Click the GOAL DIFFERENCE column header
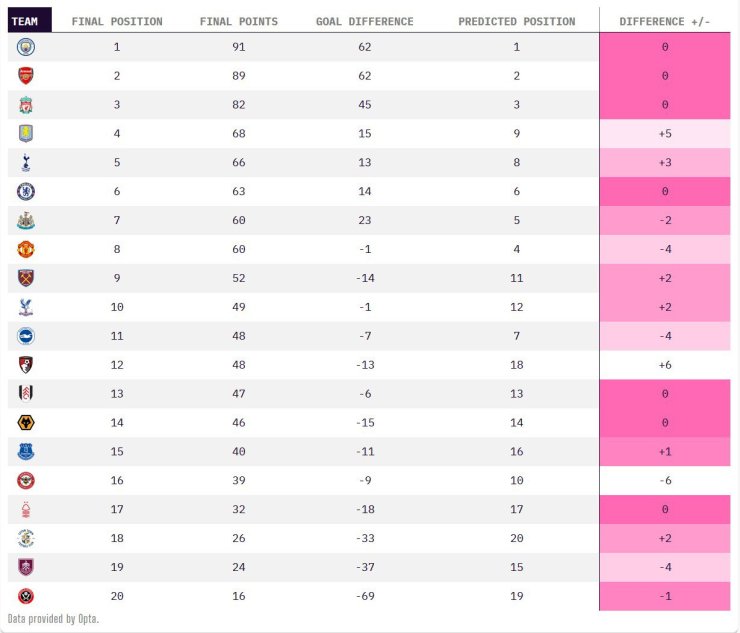 [x=364, y=22]
